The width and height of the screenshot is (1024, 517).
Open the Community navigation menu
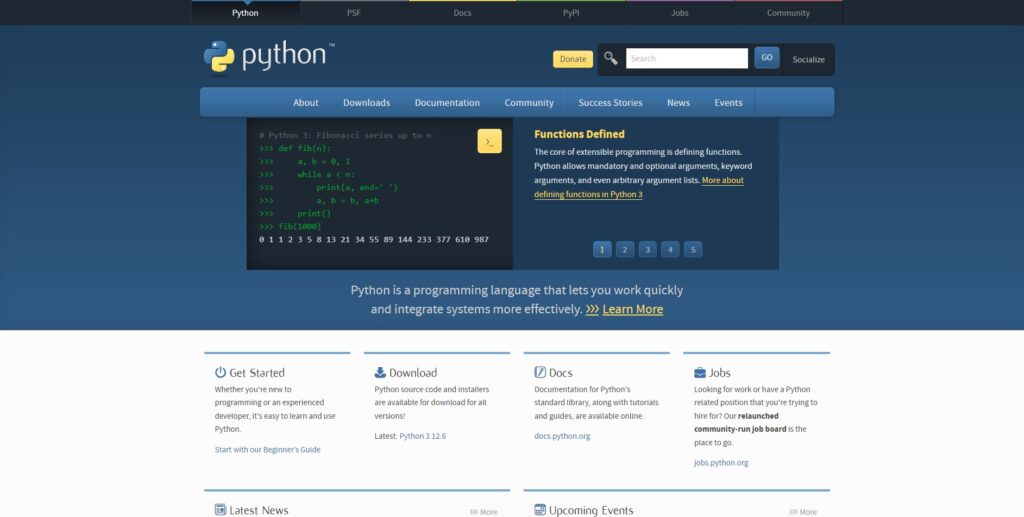tap(529, 102)
